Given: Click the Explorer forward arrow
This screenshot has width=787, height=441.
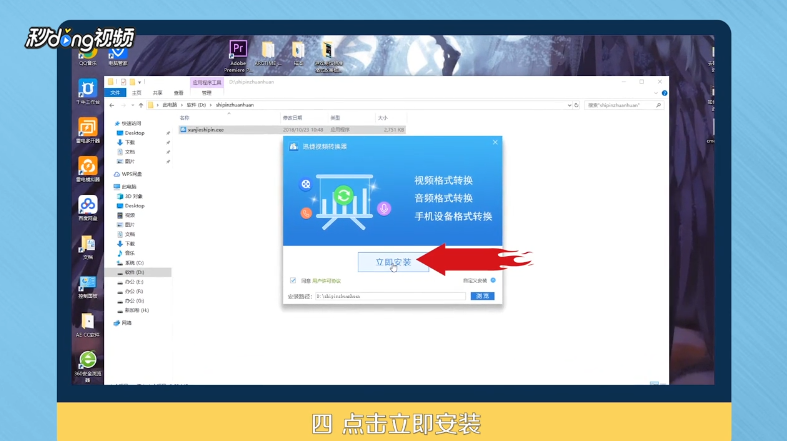Looking at the screenshot, I should [123, 105].
